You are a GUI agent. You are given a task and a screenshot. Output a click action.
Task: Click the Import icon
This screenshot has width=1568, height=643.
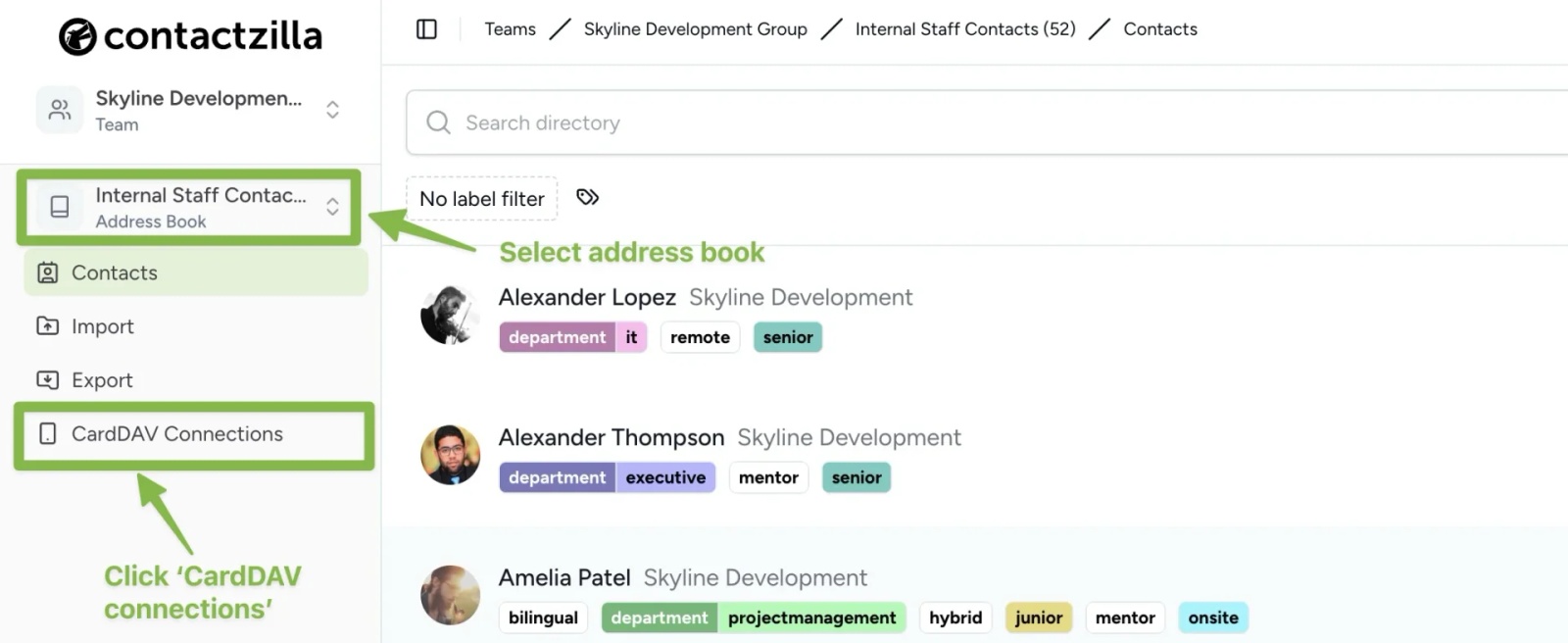[47, 325]
